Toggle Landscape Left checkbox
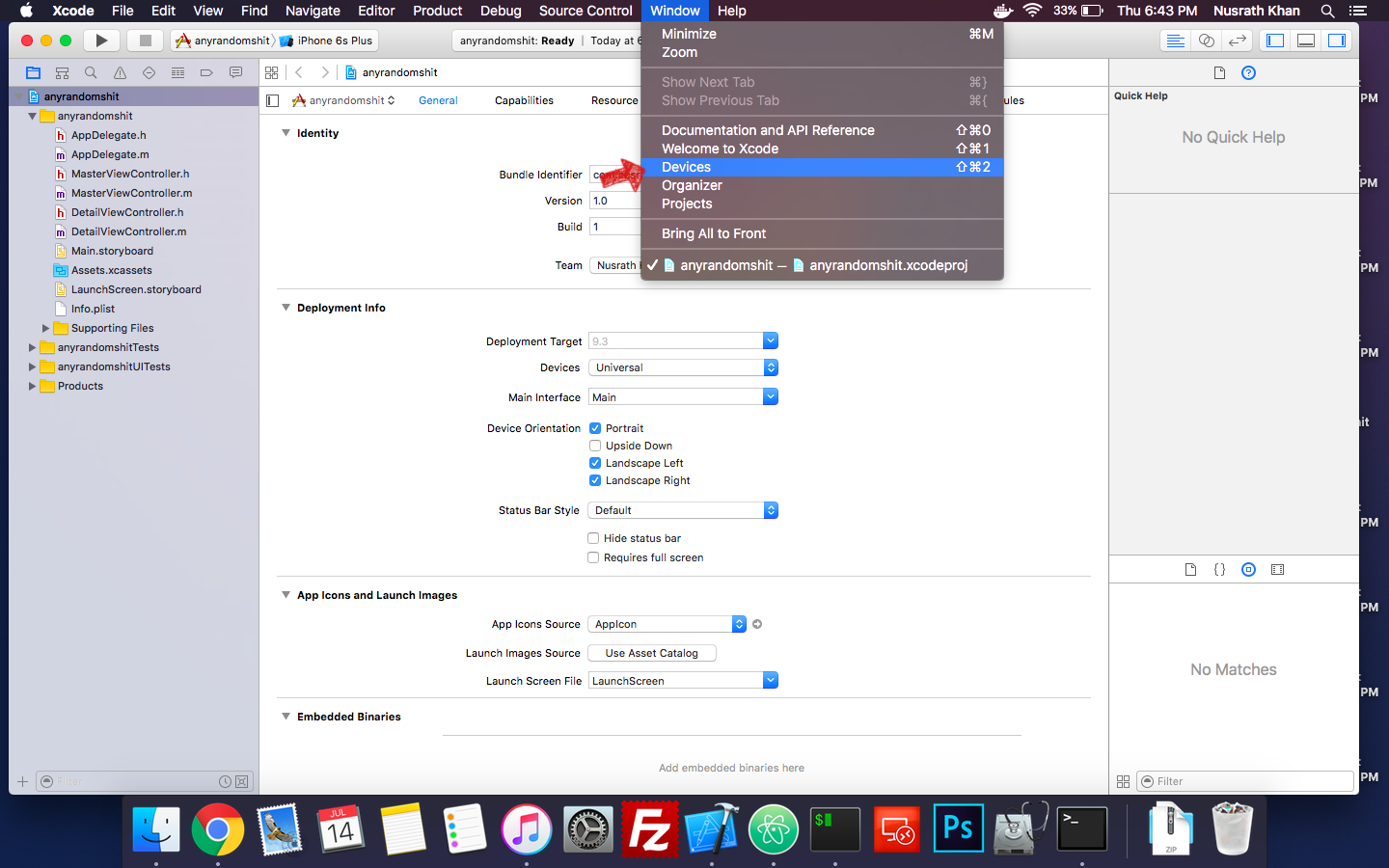This screenshot has width=1389, height=868. 595,463
